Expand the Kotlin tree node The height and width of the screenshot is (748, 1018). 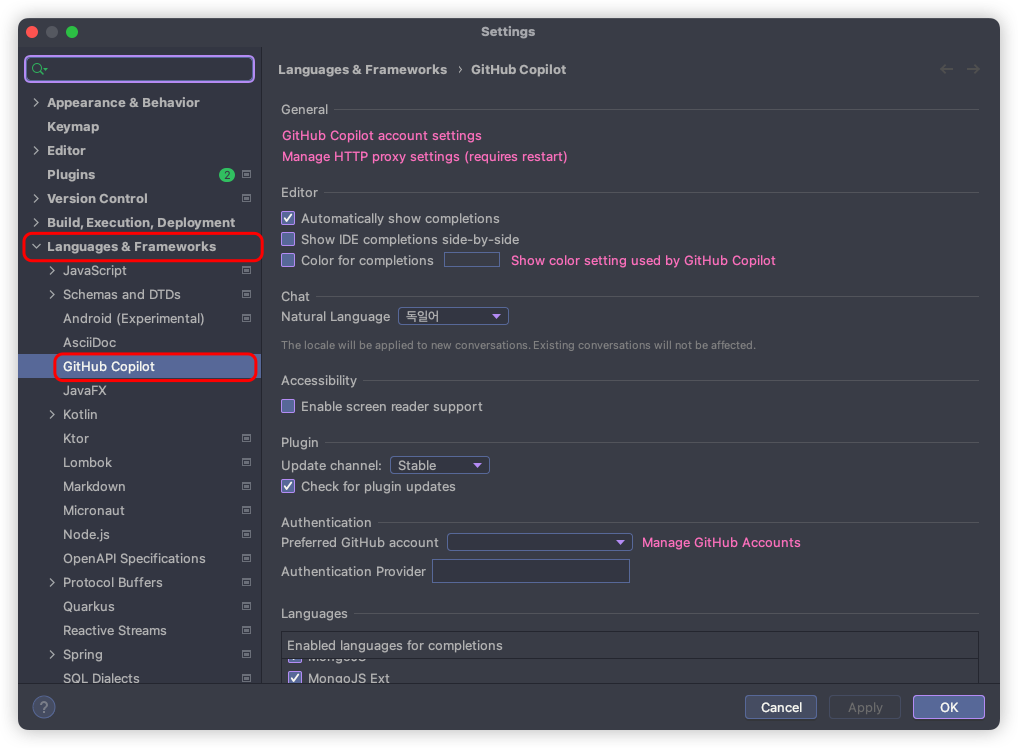(53, 414)
